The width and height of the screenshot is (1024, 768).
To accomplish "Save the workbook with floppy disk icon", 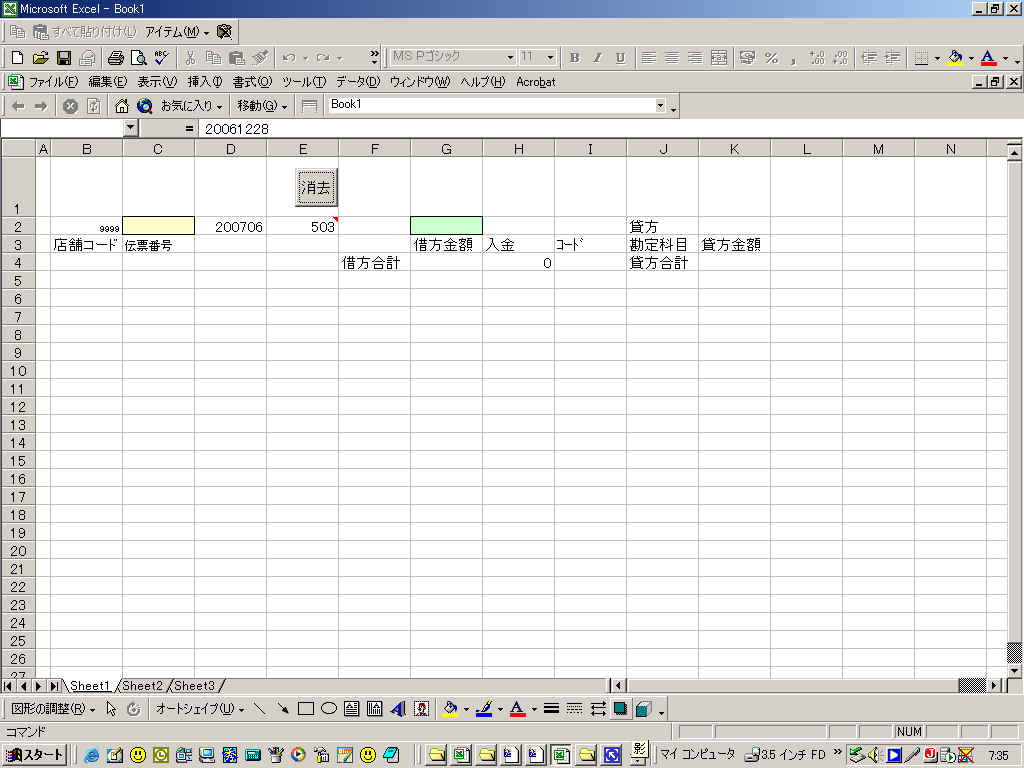I will (63, 57).
